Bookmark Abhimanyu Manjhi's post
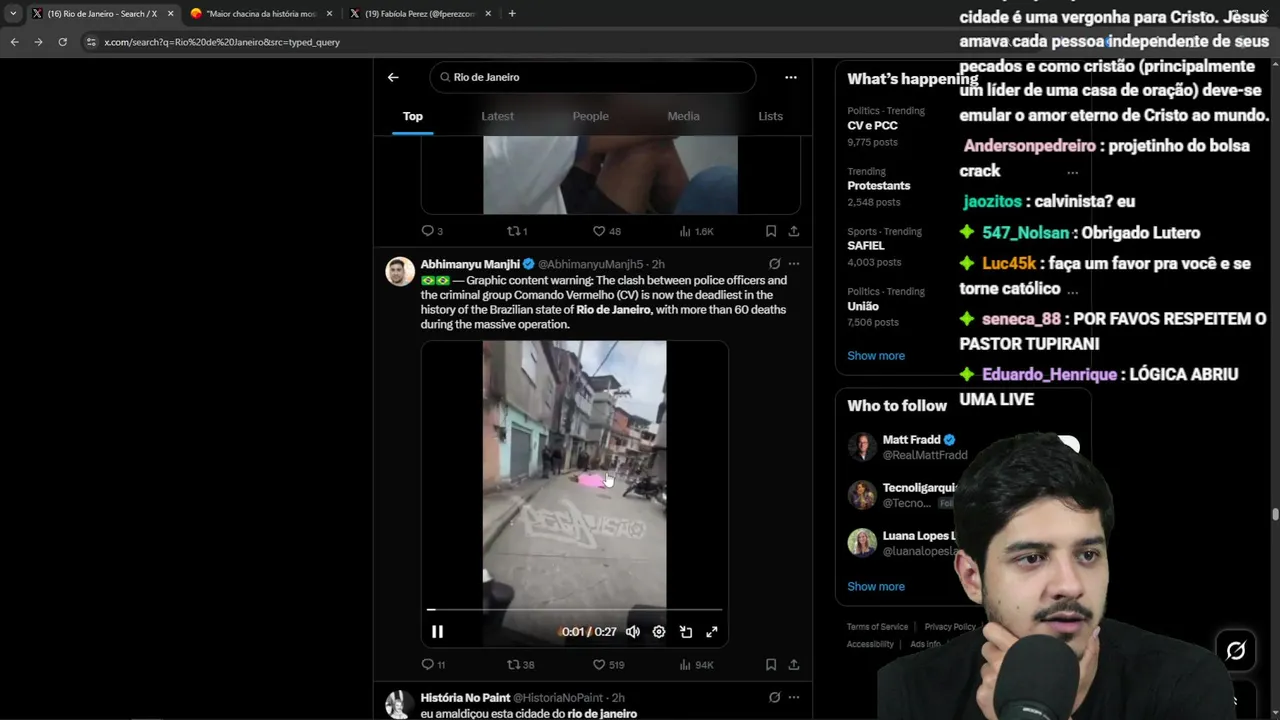This screenshot has height=720, width=1280. coord(771,664)
